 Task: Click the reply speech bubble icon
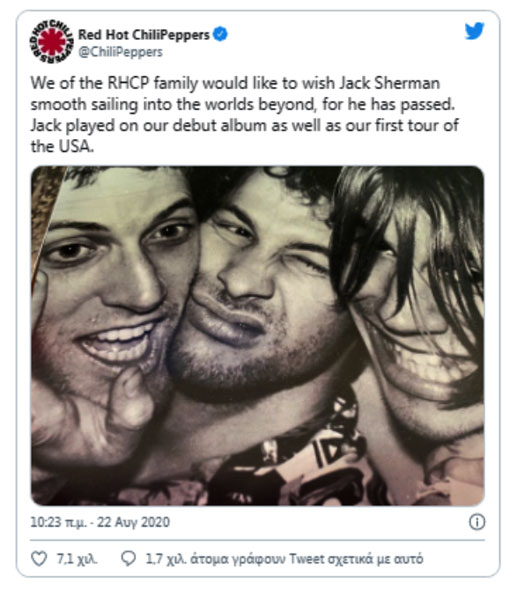[x=128, y=559]
